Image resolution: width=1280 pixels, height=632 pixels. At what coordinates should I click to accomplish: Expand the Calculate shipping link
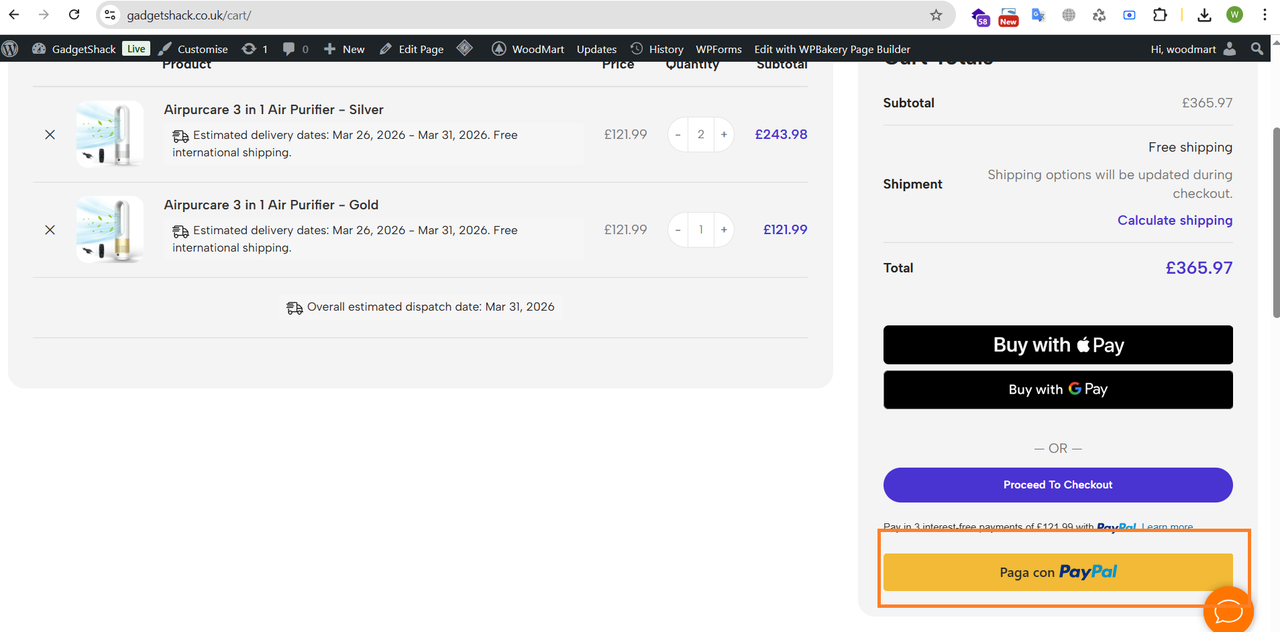(1175, 220)
